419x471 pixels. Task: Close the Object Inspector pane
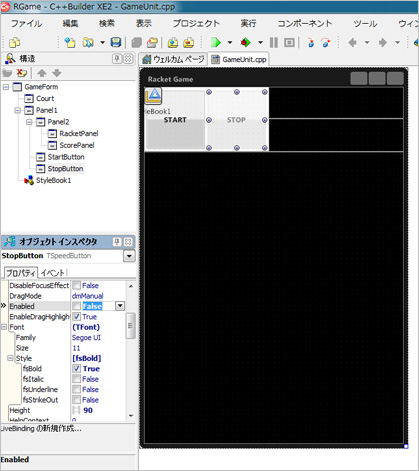tap(128, 242)
